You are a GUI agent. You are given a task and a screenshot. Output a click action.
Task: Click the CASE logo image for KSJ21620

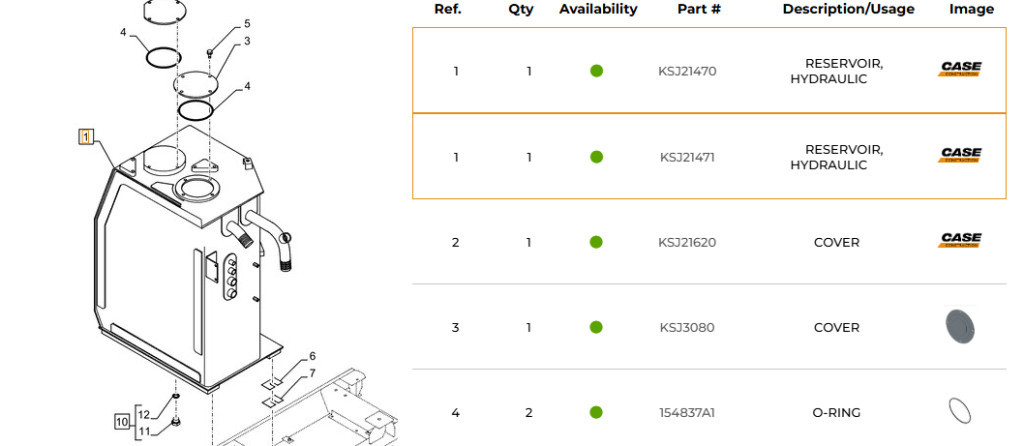click(x=960, y=240)
